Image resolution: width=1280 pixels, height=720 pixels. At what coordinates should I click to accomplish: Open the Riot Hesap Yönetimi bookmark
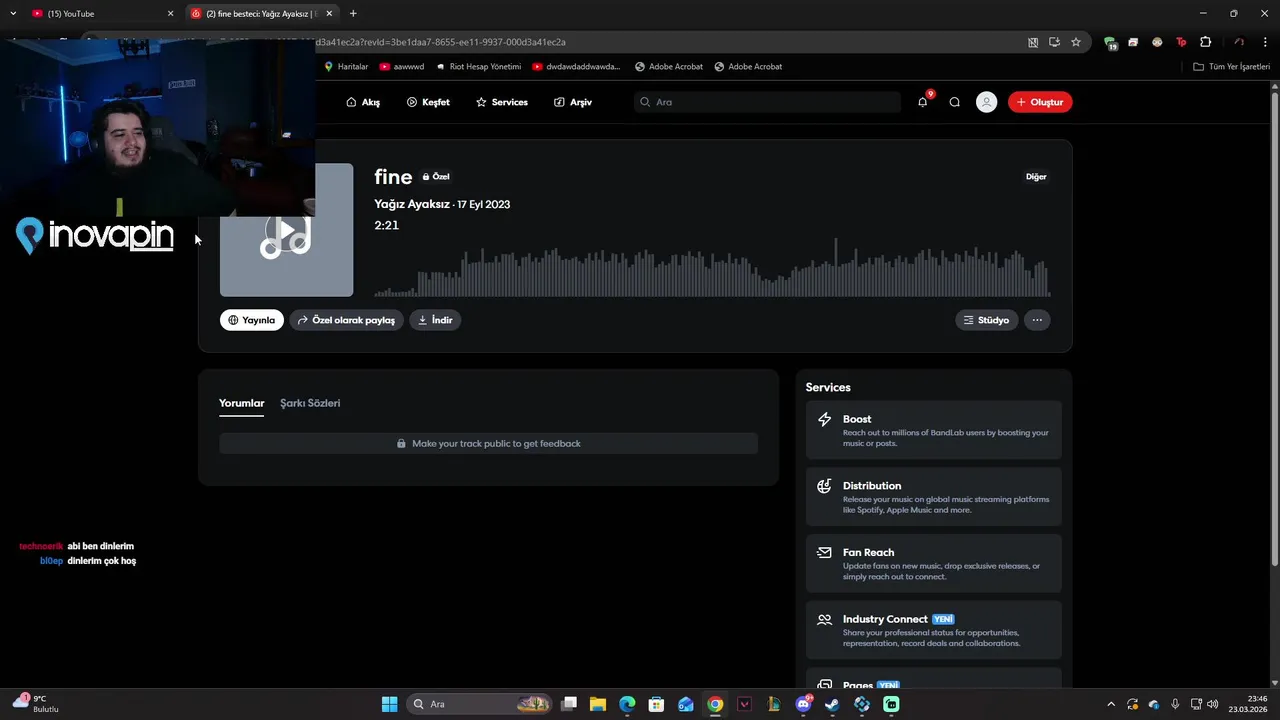(x=479, y=67)
